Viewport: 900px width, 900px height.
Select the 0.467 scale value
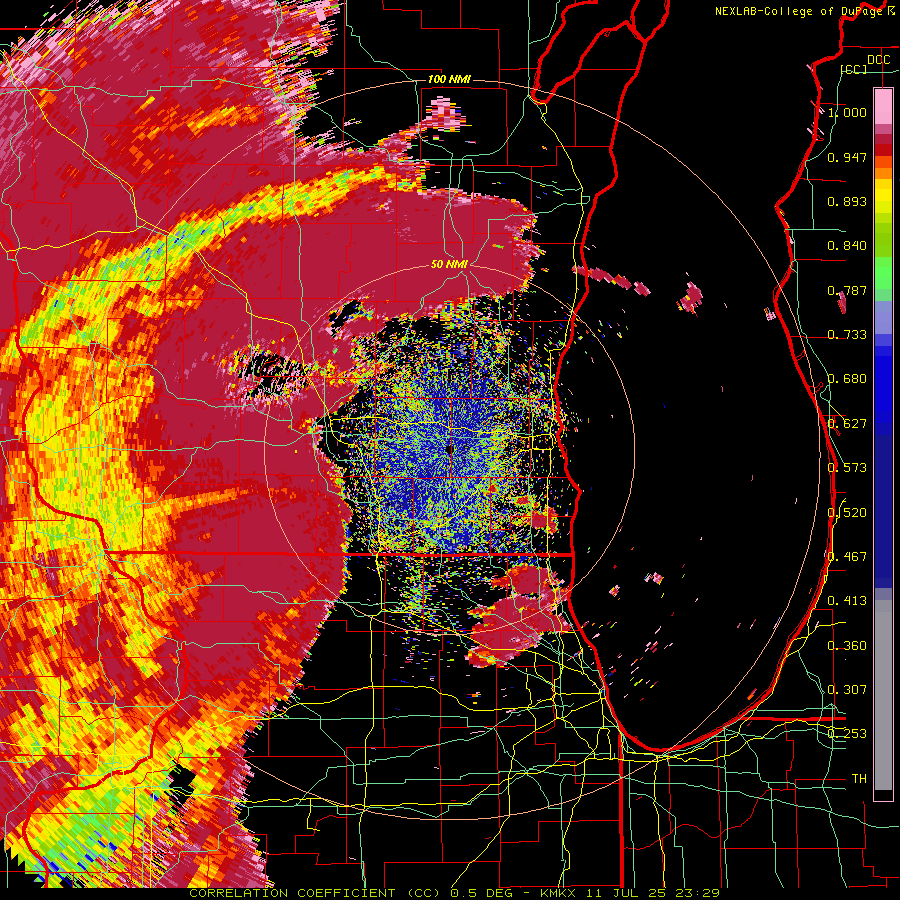(x=847, y=557)
